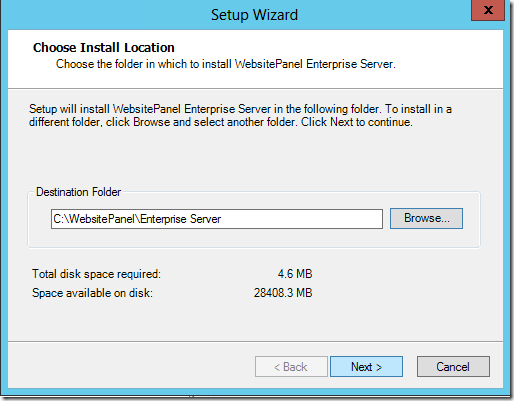Select the Choose Install Location heading
Screen dimensions: 514x401
(104, 48)
